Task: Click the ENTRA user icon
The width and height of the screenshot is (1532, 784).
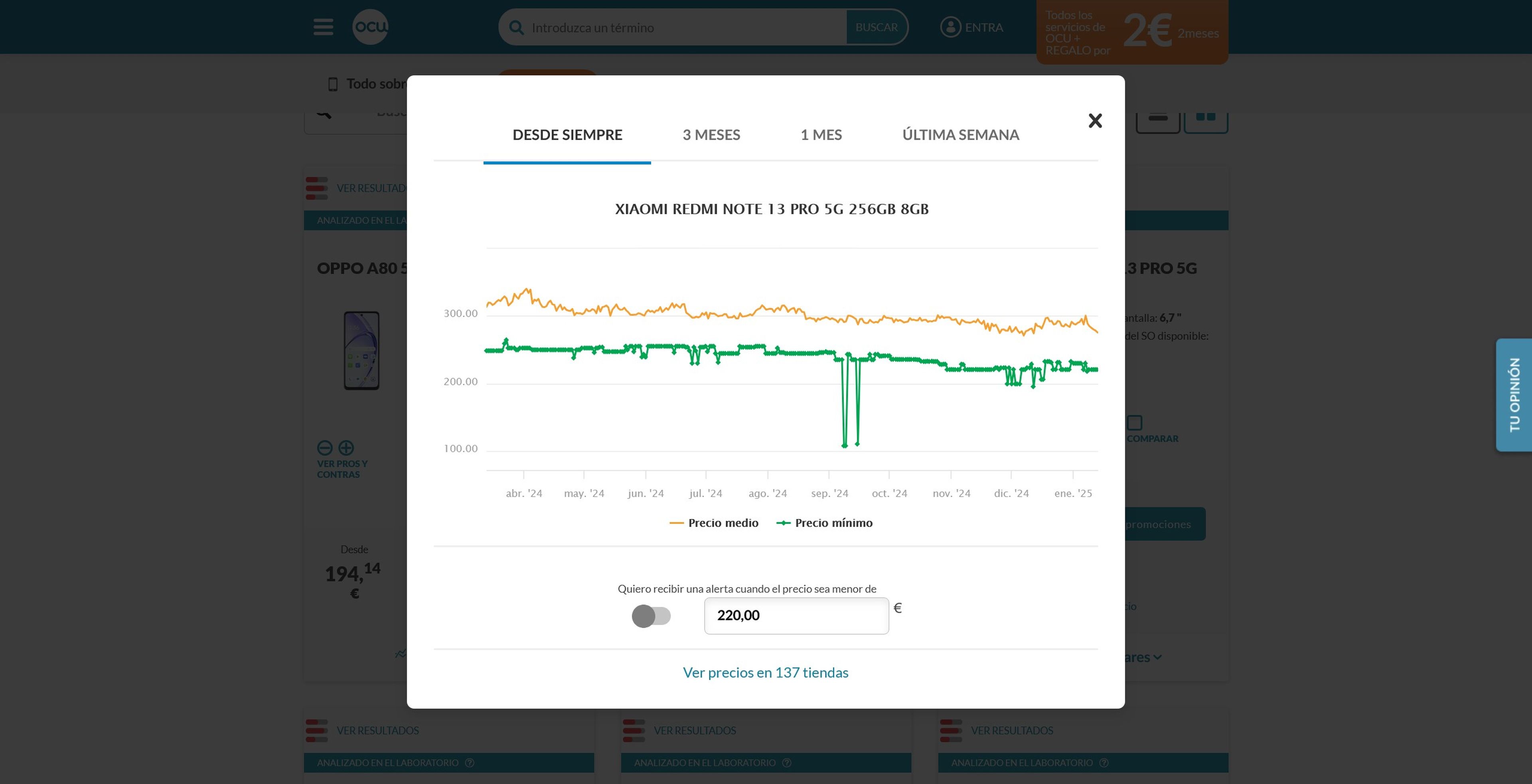Action: 950,28
